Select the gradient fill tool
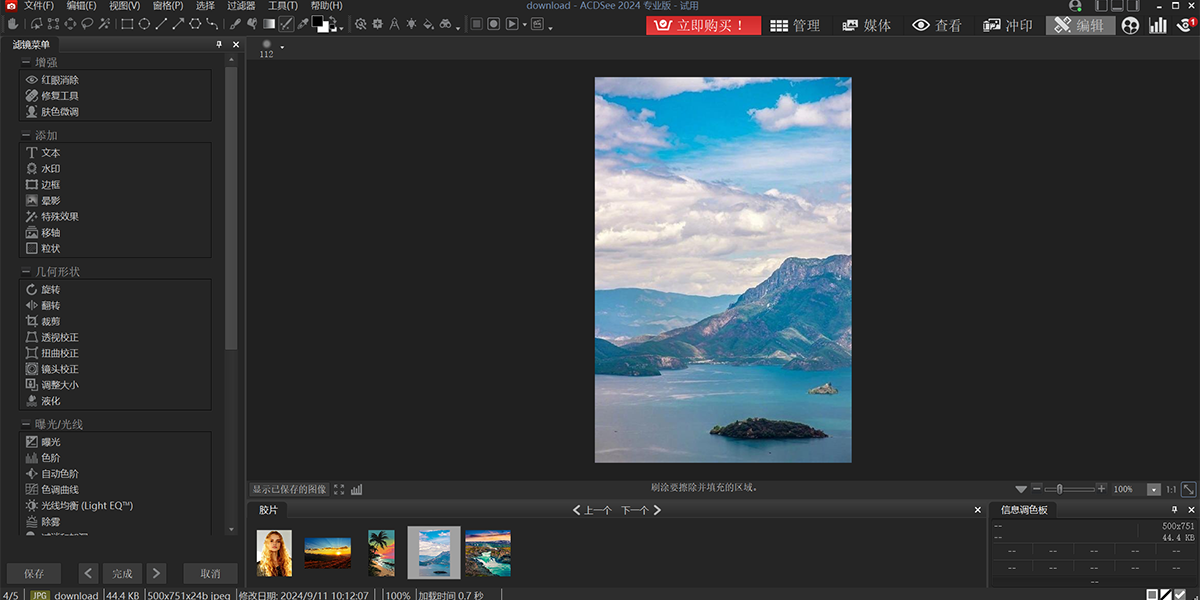Image resolution: width=1200 pixels, height=600 pixels. click(x=269, y=23)
